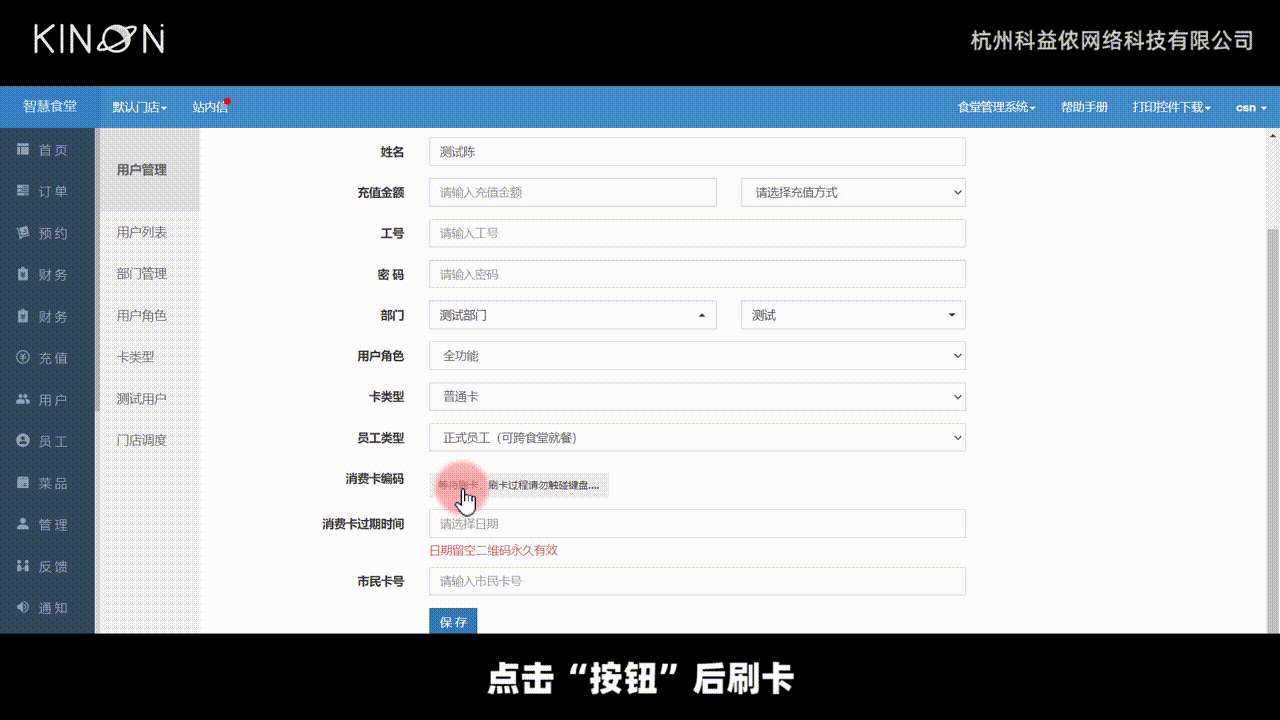The width and height of the screenshot is (1280, 720).
Task: Open the csn account dropdown
Action: coord(1251,107)
